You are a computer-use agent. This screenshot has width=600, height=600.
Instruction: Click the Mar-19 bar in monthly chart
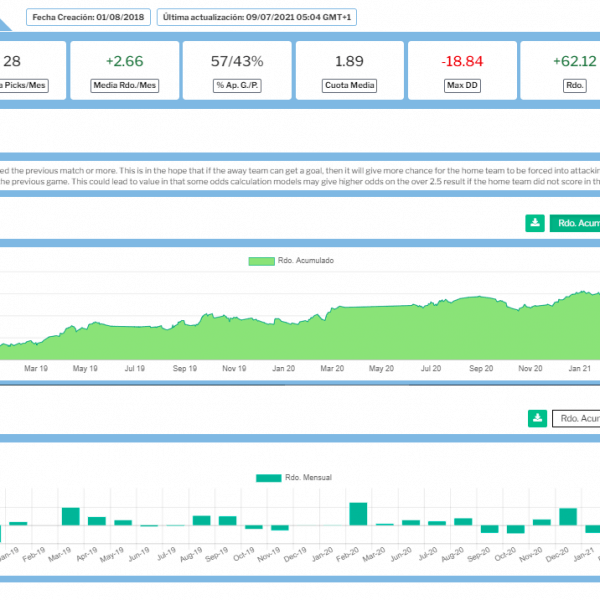(70, 516)
